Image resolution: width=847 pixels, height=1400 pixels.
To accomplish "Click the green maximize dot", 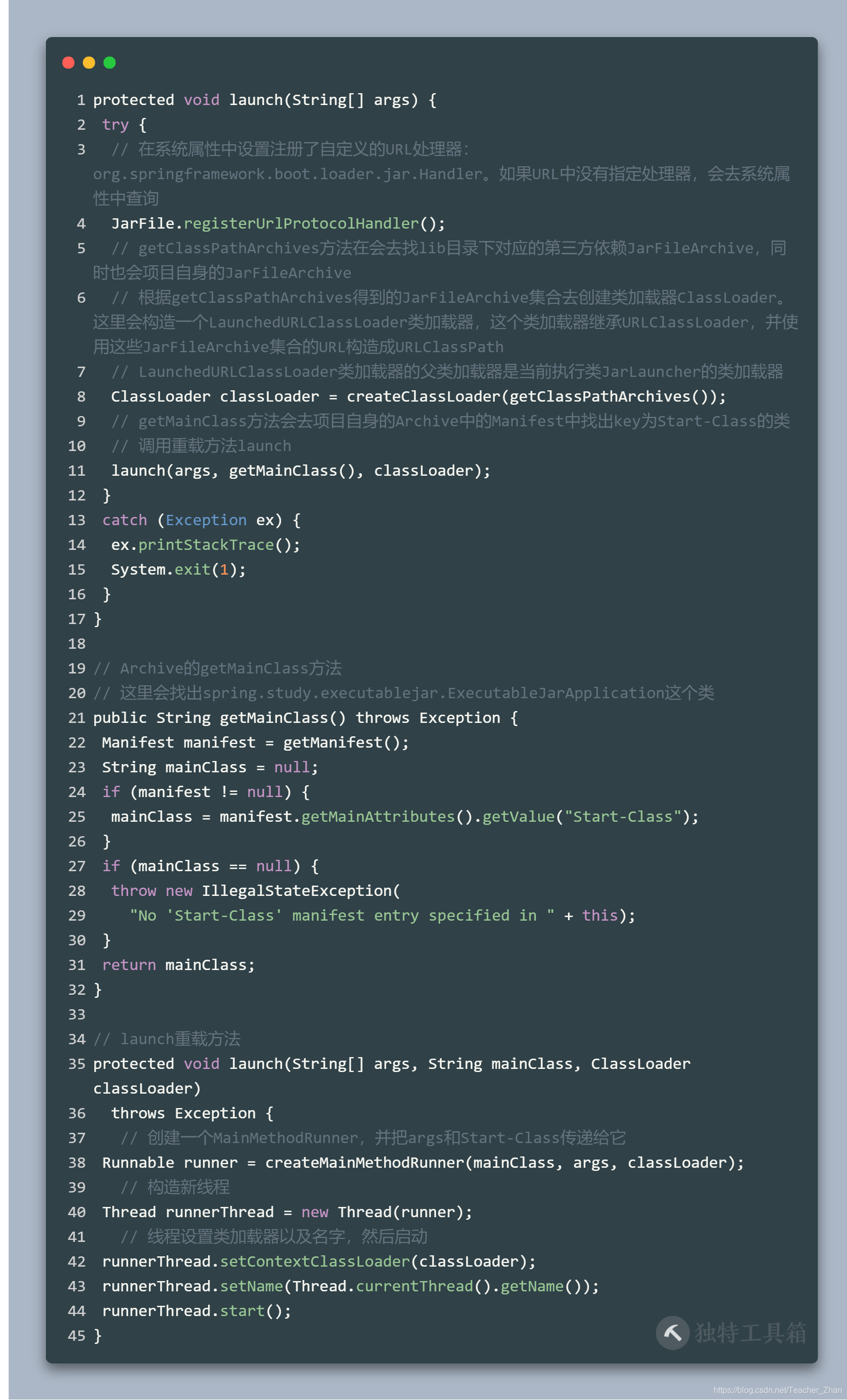I will tap(110, 62).
